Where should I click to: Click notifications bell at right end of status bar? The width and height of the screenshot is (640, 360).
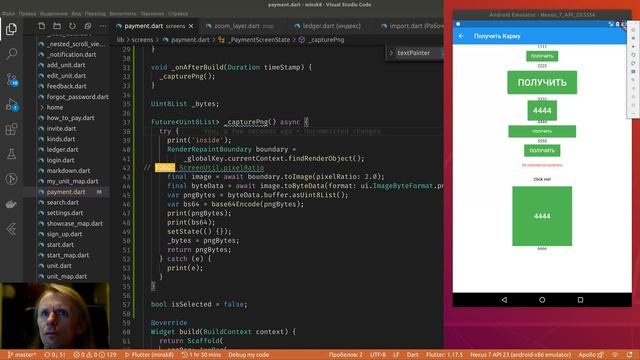tap(629, 355)
